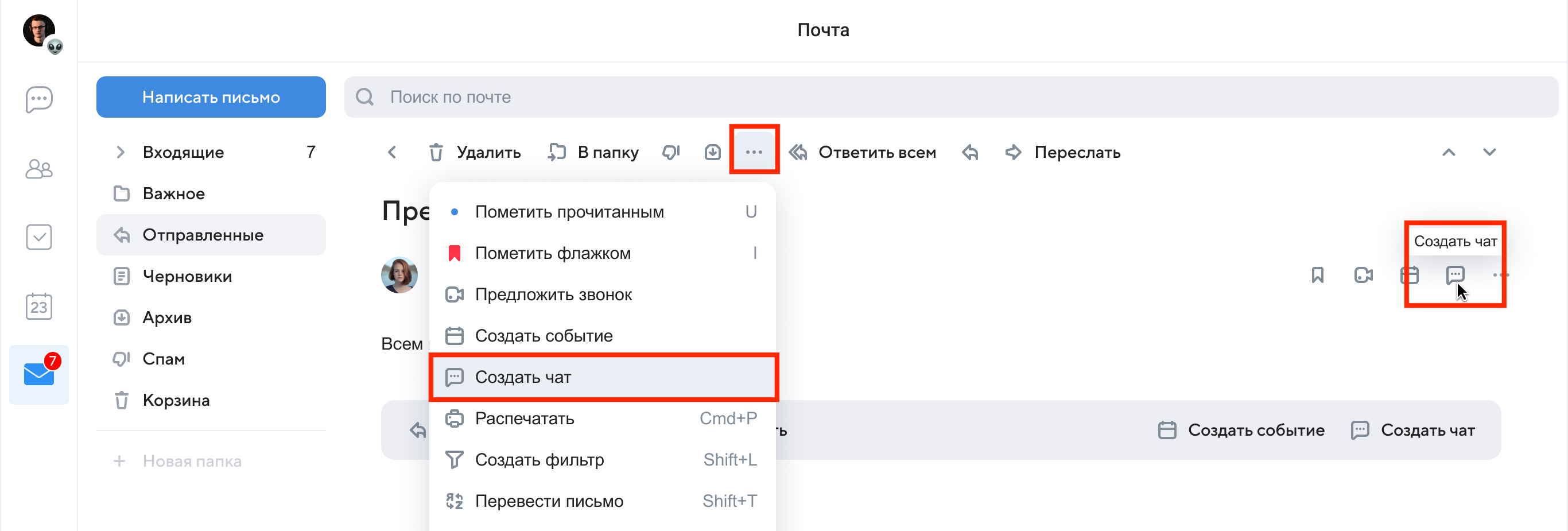
Task: Go to next message with down chevron
Action: (1489, 152)
